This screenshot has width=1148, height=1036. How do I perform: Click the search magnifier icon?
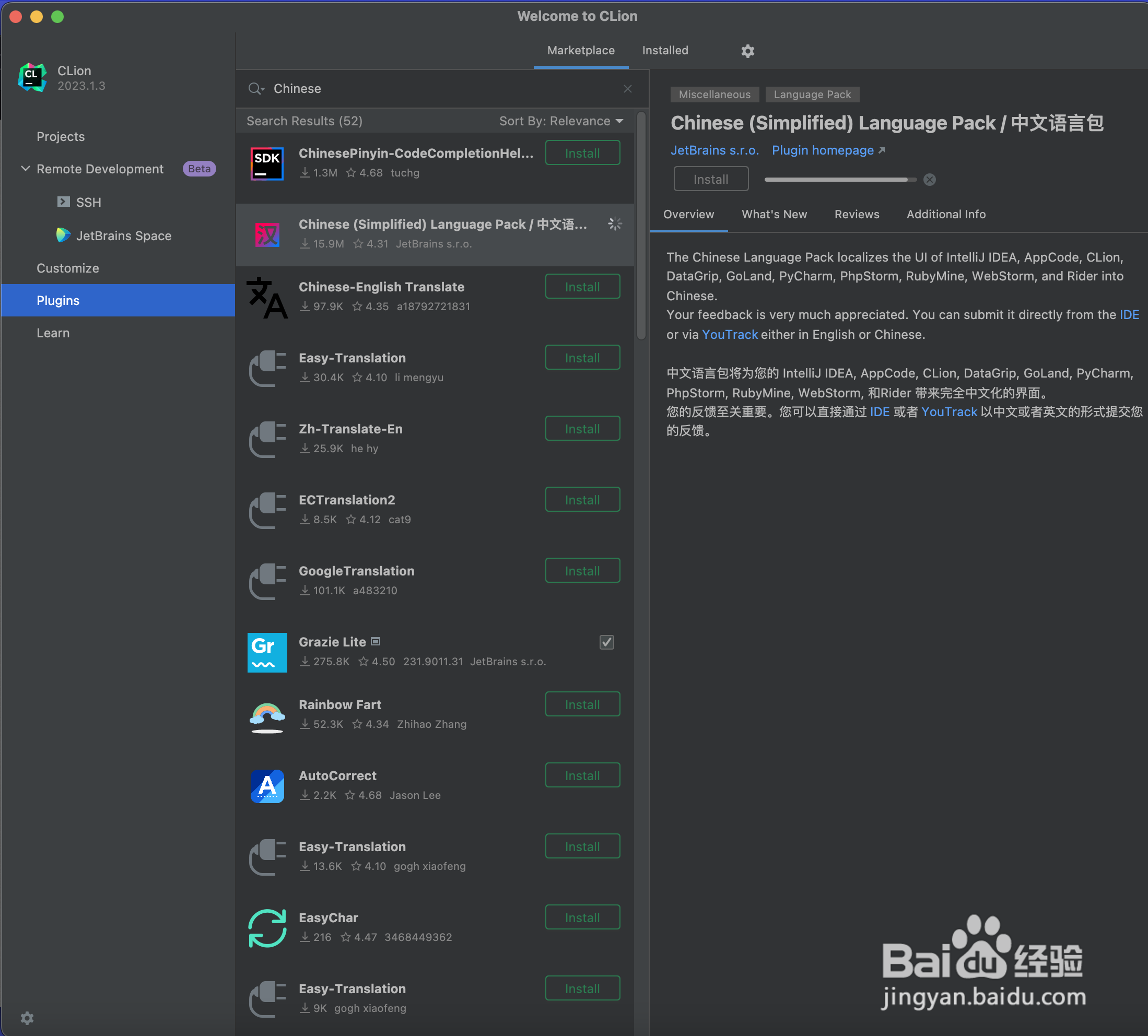(x=254, y=89)
